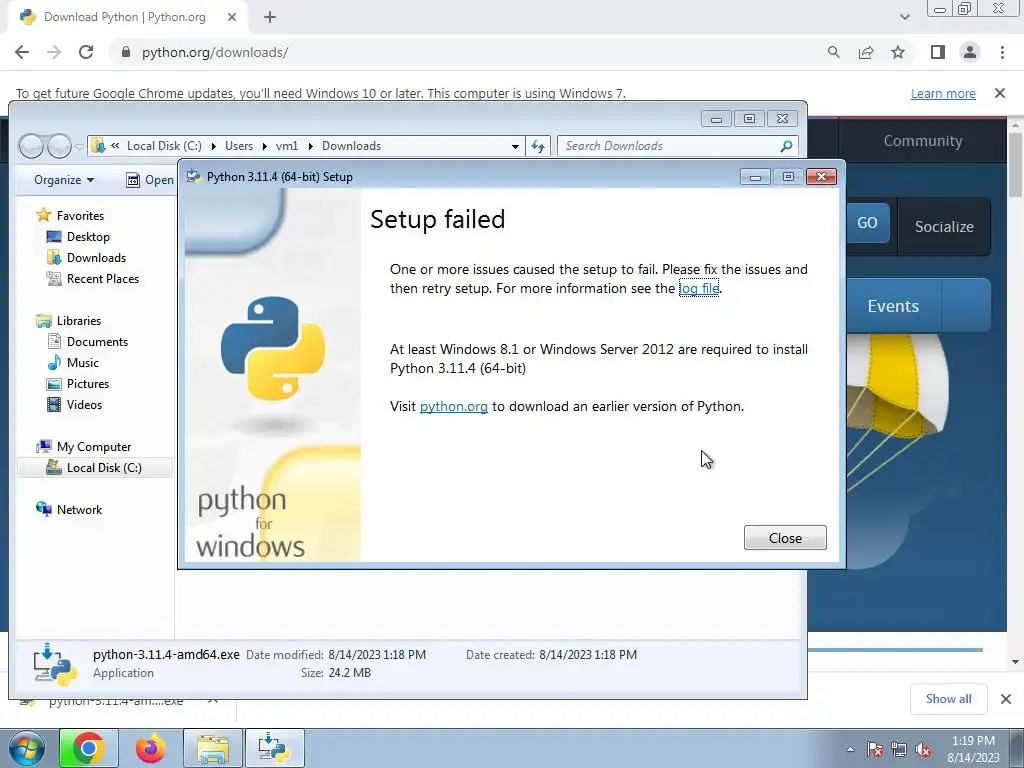Open Chrome tab search chevron

pos(904,17)
